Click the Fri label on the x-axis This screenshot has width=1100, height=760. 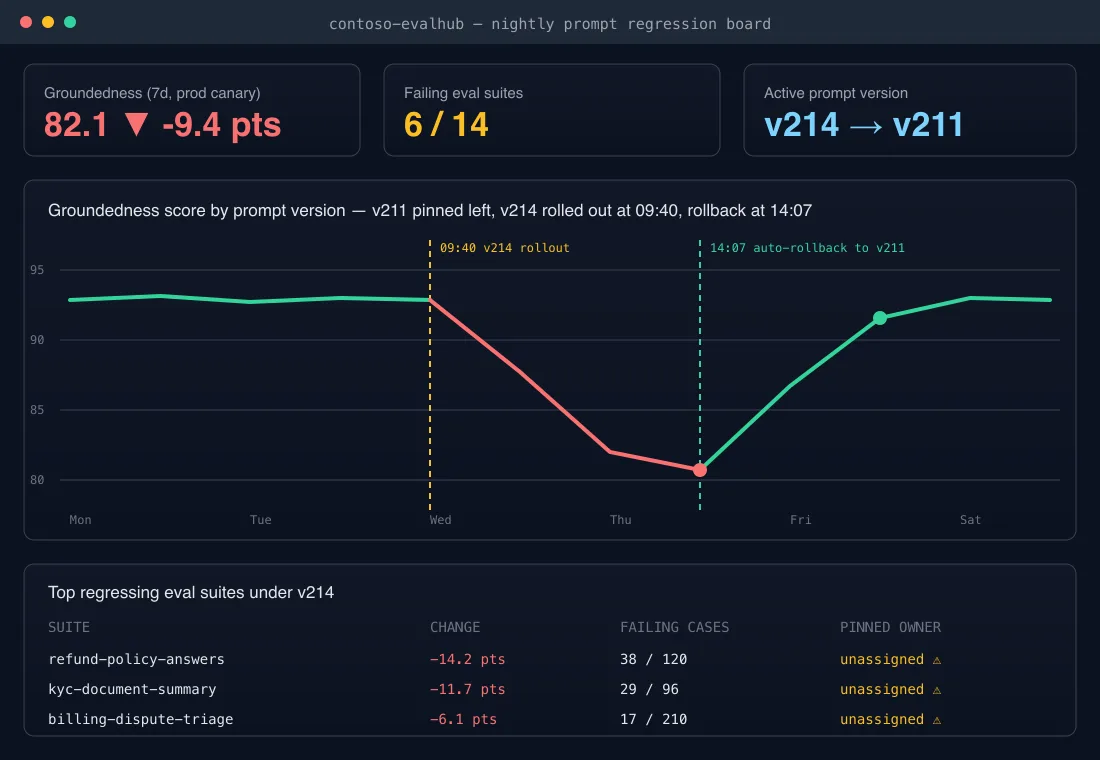tap(800, 520)
